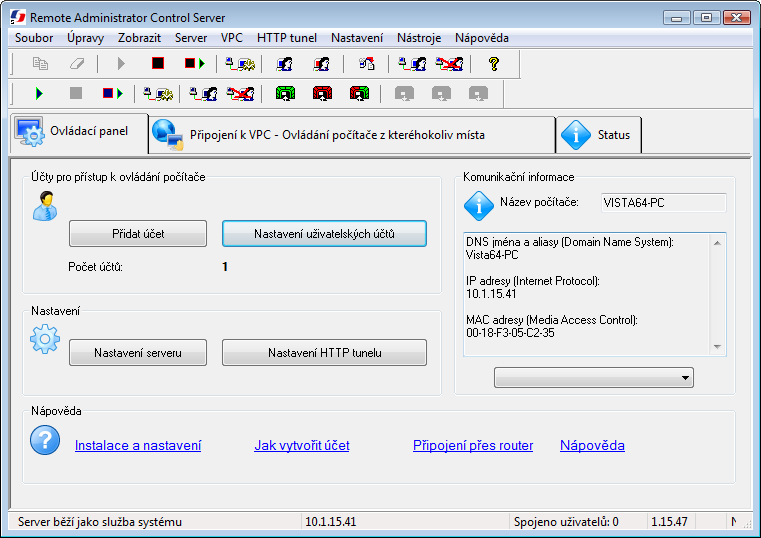Close the Remote Administrator Control Server window

(x=737, y=18)
